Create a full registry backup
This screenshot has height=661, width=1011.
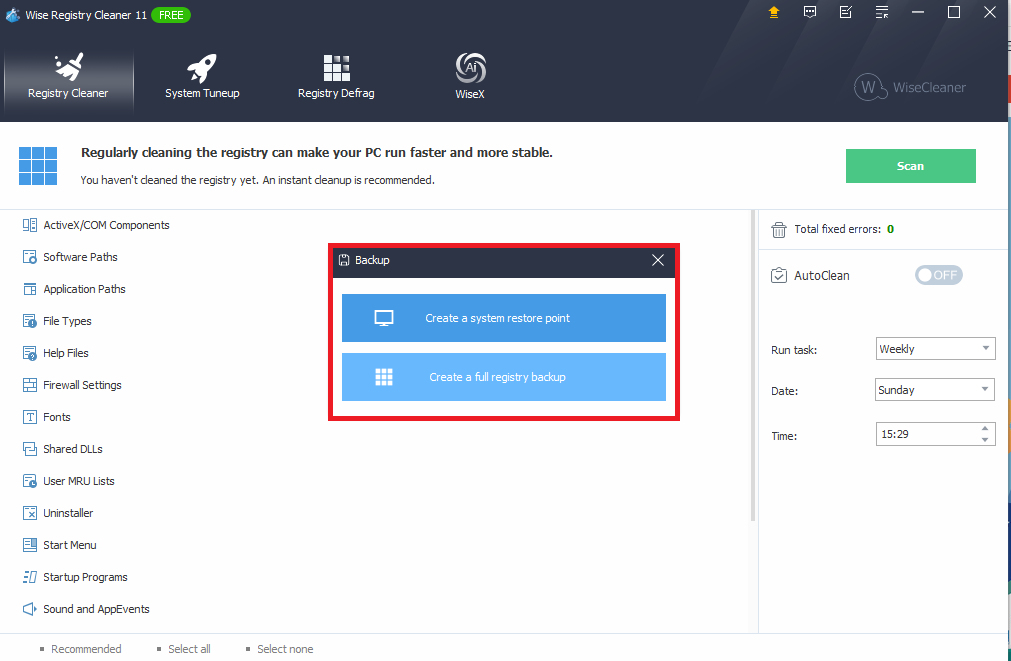(504, 377)
